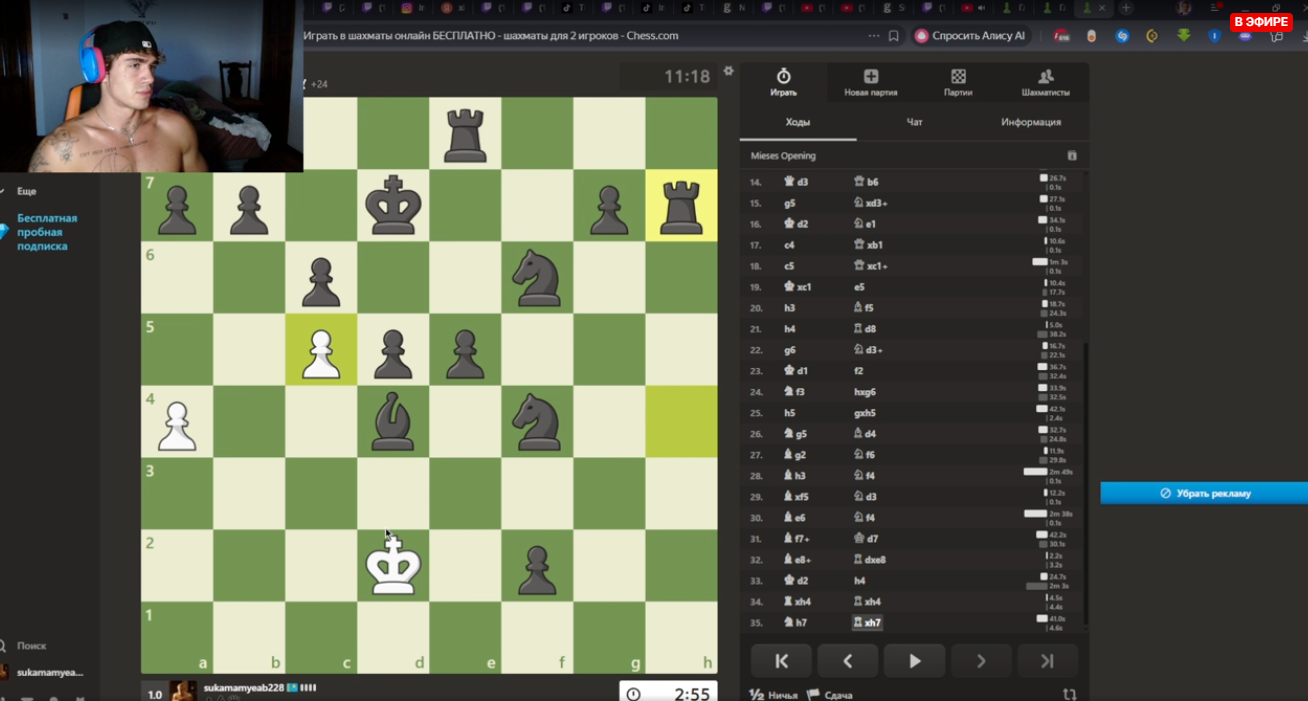Open opening book icon beside Mieses Opening

click(1072, 156)
